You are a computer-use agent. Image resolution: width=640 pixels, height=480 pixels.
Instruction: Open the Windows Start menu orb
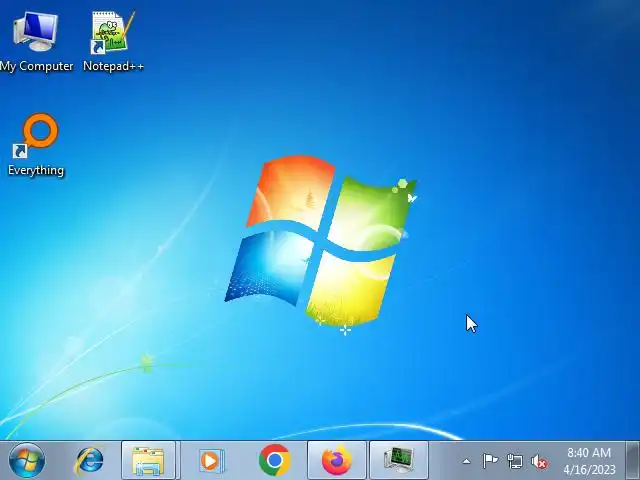(x=27, y=460)
